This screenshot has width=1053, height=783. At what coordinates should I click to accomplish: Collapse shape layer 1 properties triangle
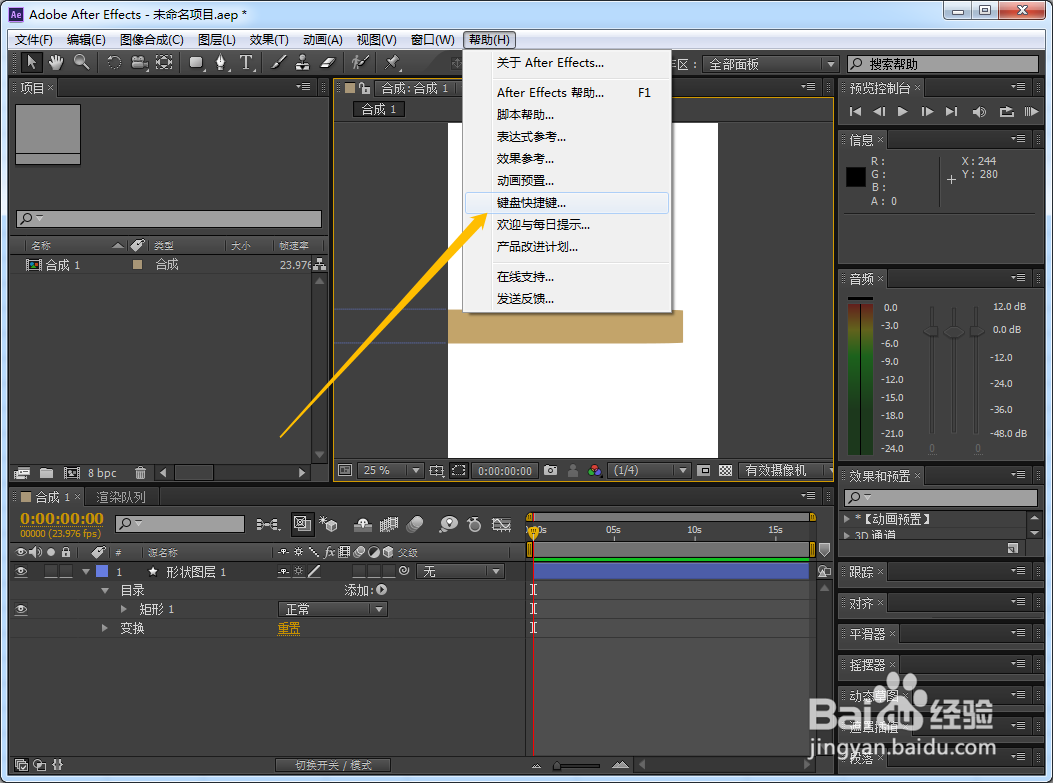coord(86,571)
